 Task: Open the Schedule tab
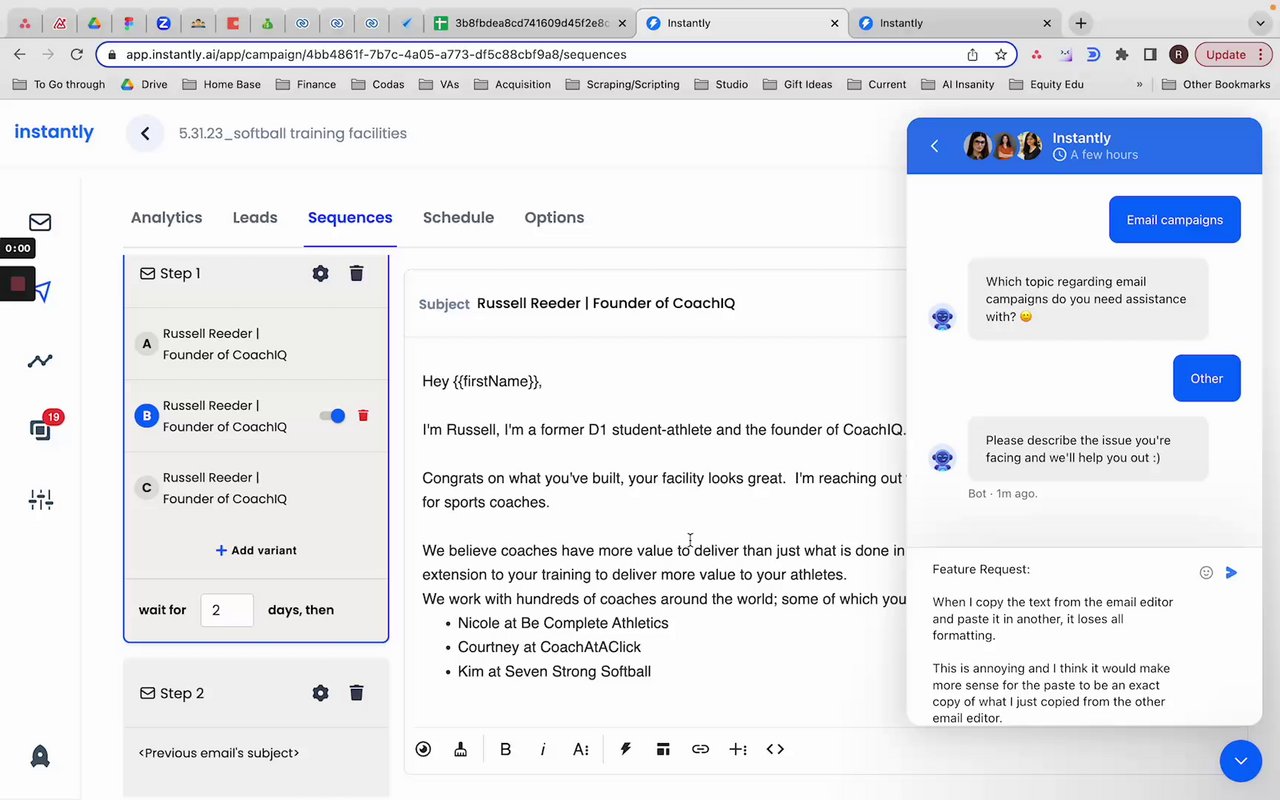click(x=458, y=218)
